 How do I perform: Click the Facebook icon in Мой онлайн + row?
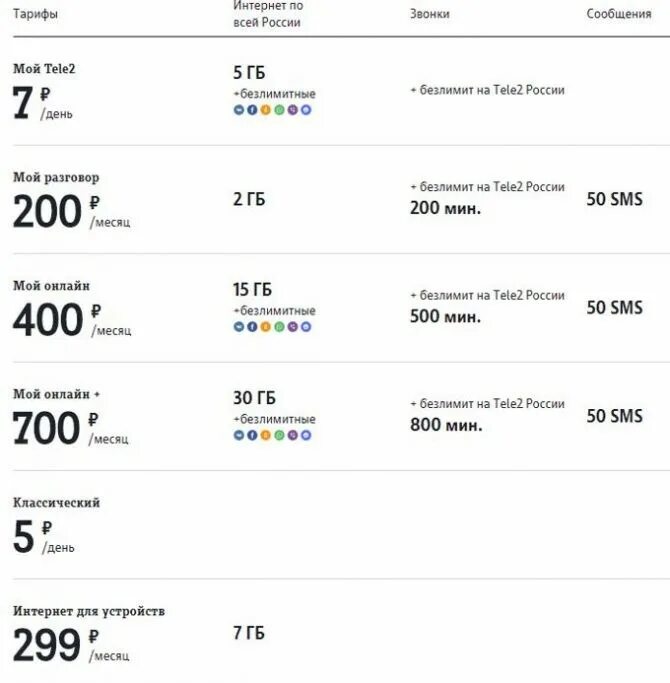point(252,435)
